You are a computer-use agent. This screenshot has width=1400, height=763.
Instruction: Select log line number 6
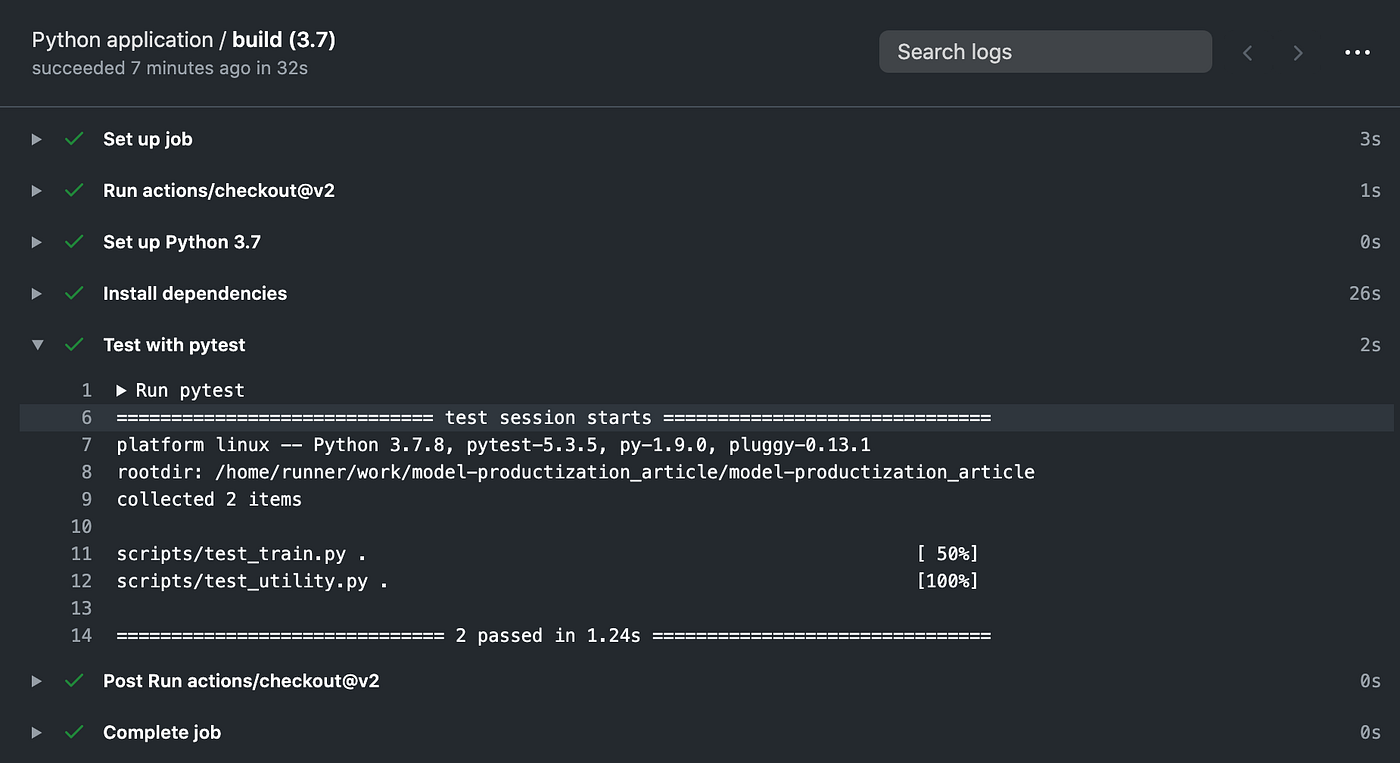pos(86,417)
